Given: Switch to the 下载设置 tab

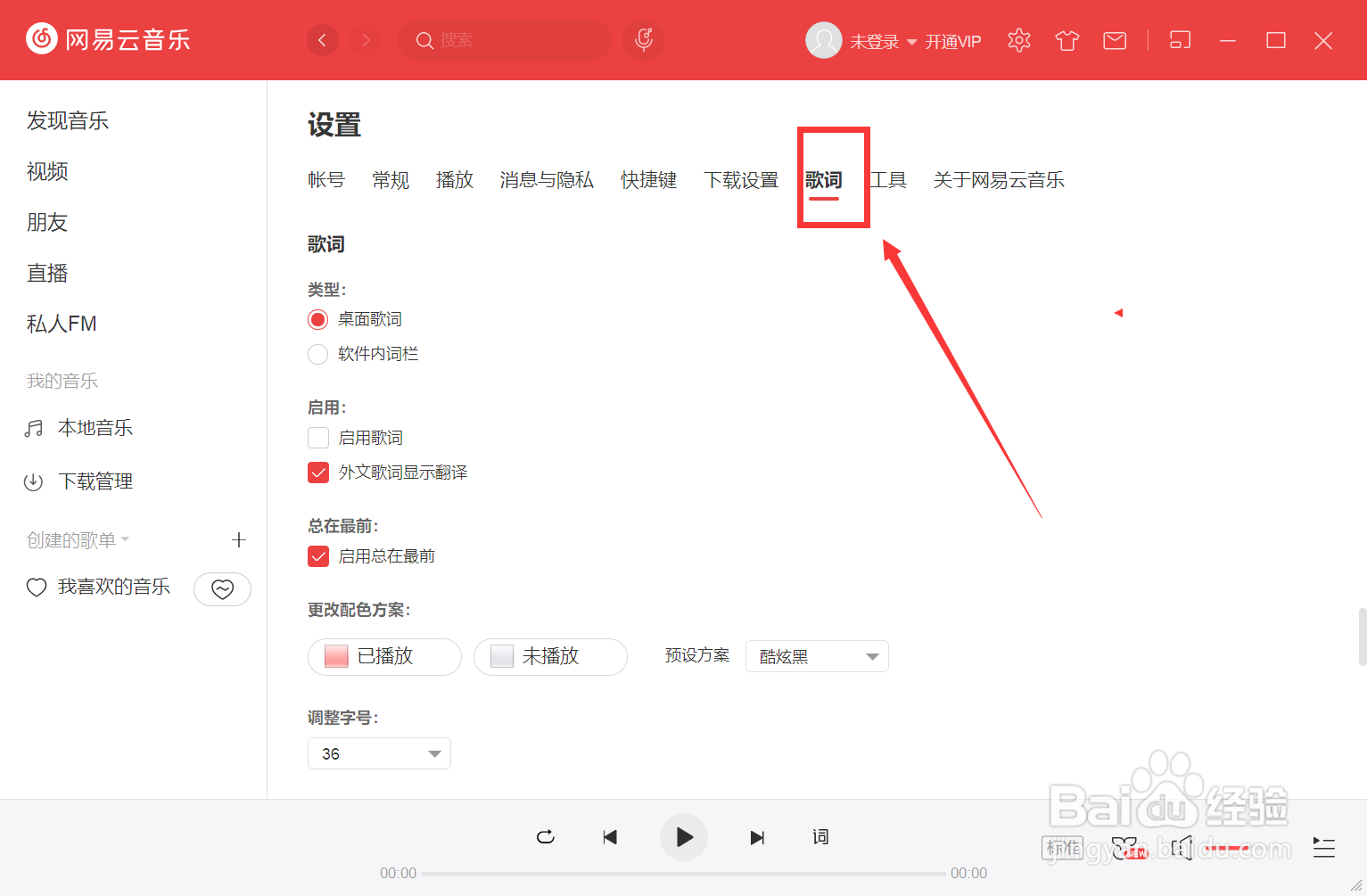Looking at the screenshot, I should [741, 180].
